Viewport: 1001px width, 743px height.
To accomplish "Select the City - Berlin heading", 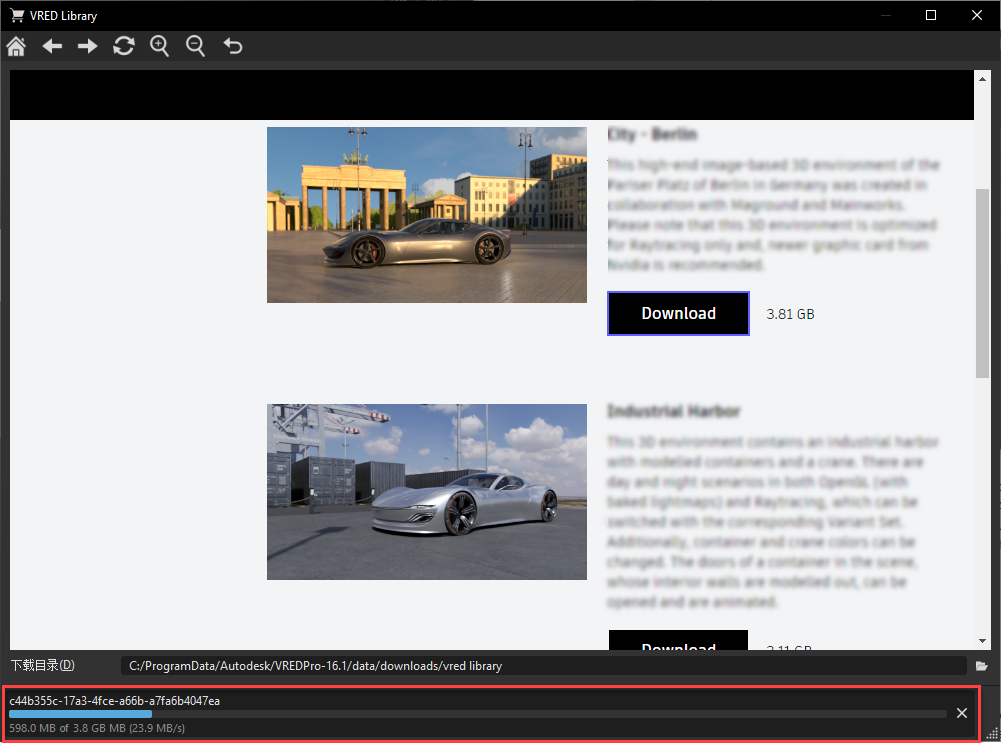I will (x=652, y=134).
